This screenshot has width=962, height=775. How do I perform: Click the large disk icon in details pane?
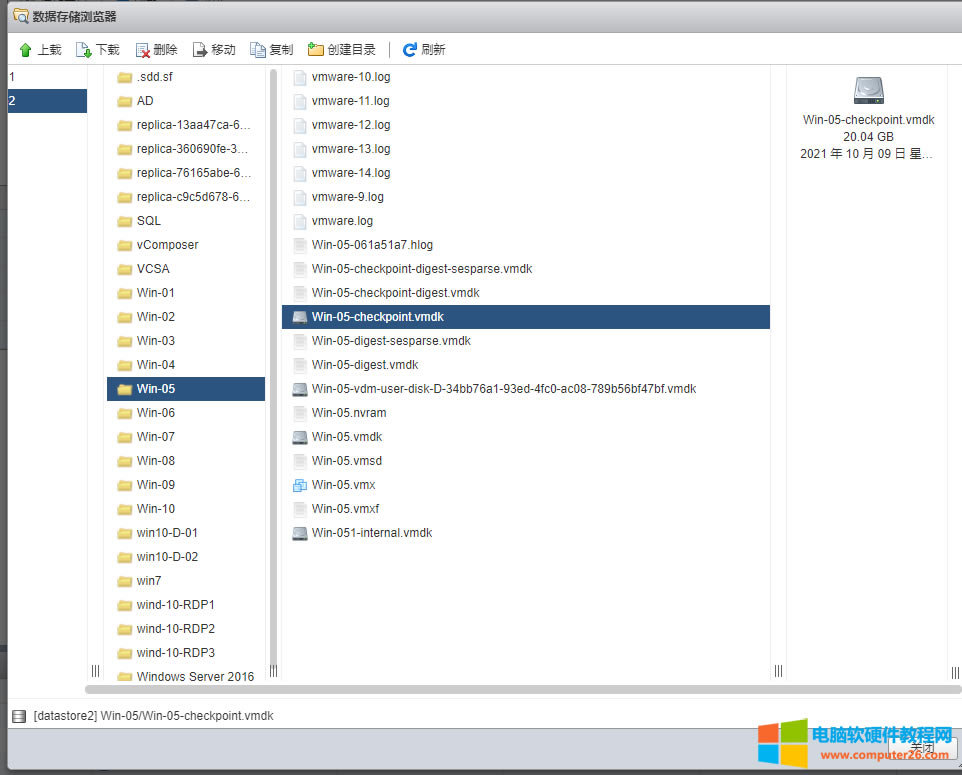coord(868,91)
